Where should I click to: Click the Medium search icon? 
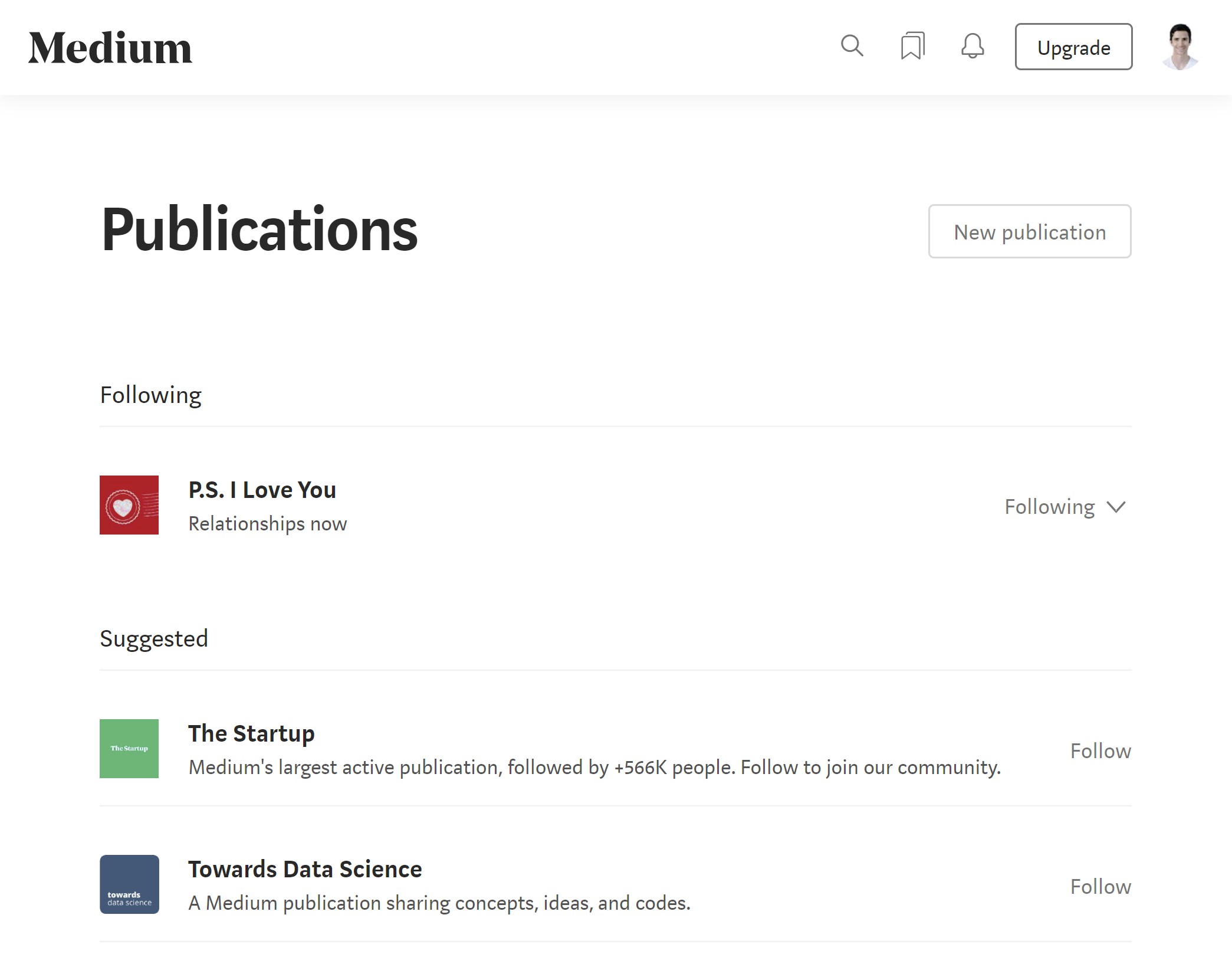click(851, 46)
